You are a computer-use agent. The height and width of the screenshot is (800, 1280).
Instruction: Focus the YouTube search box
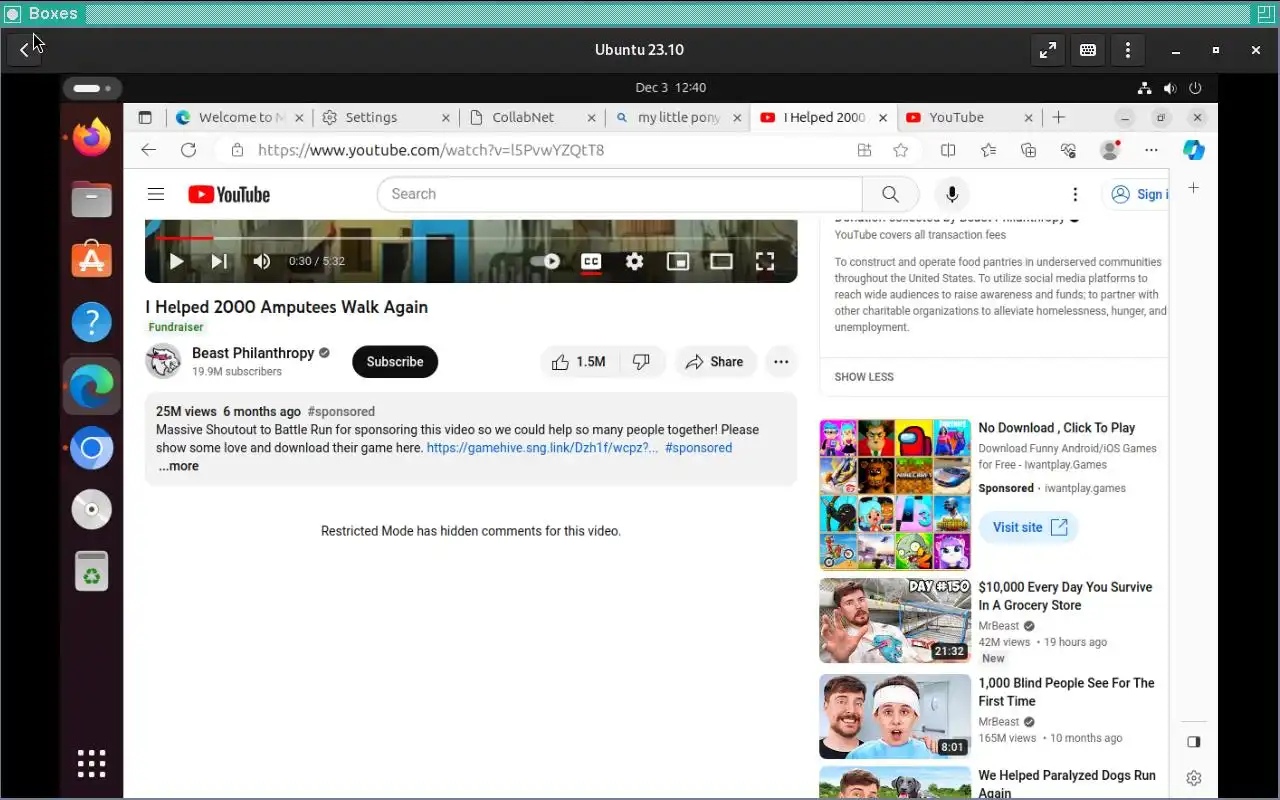[x=620, y=194]
